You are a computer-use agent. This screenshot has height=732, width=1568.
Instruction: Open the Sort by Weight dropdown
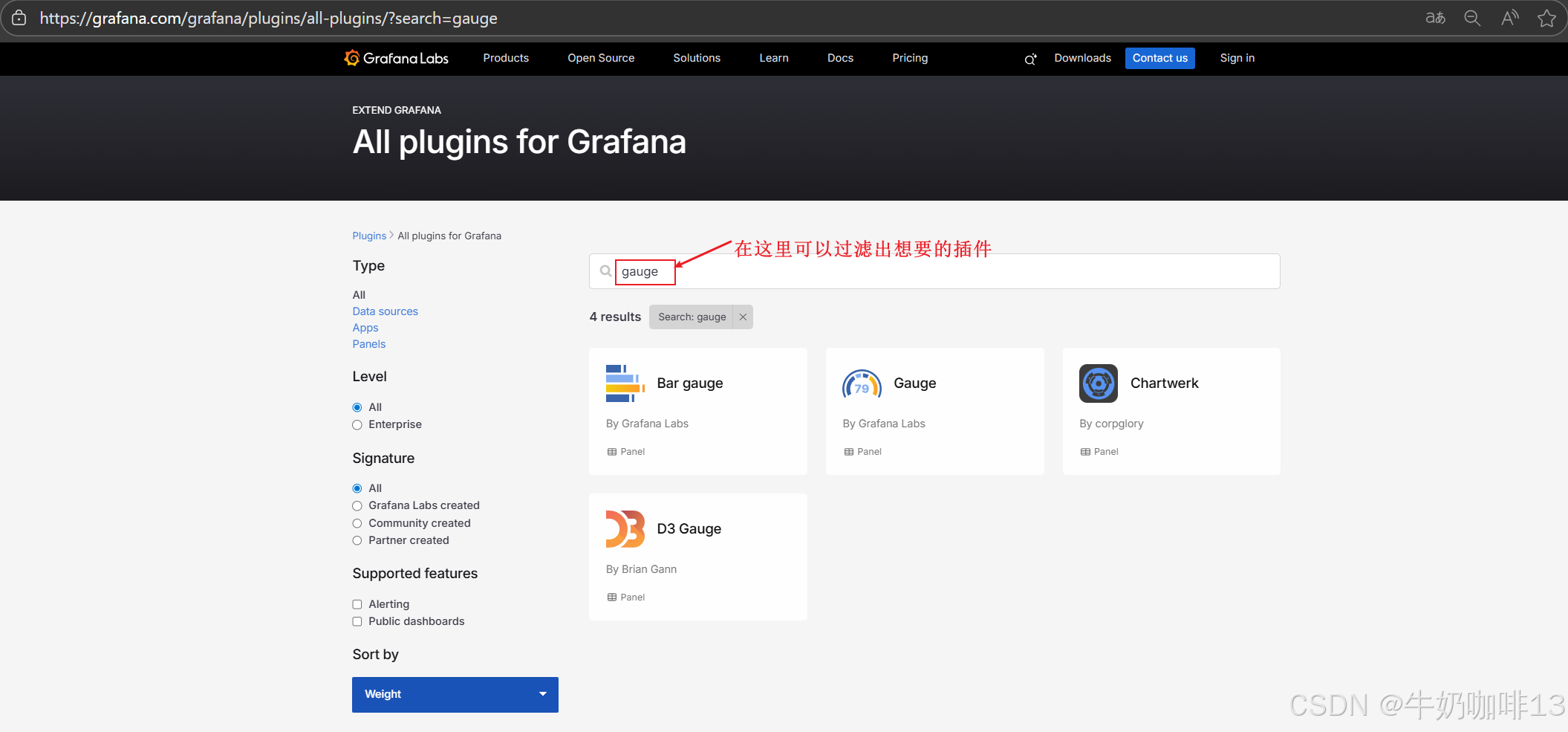455,694
